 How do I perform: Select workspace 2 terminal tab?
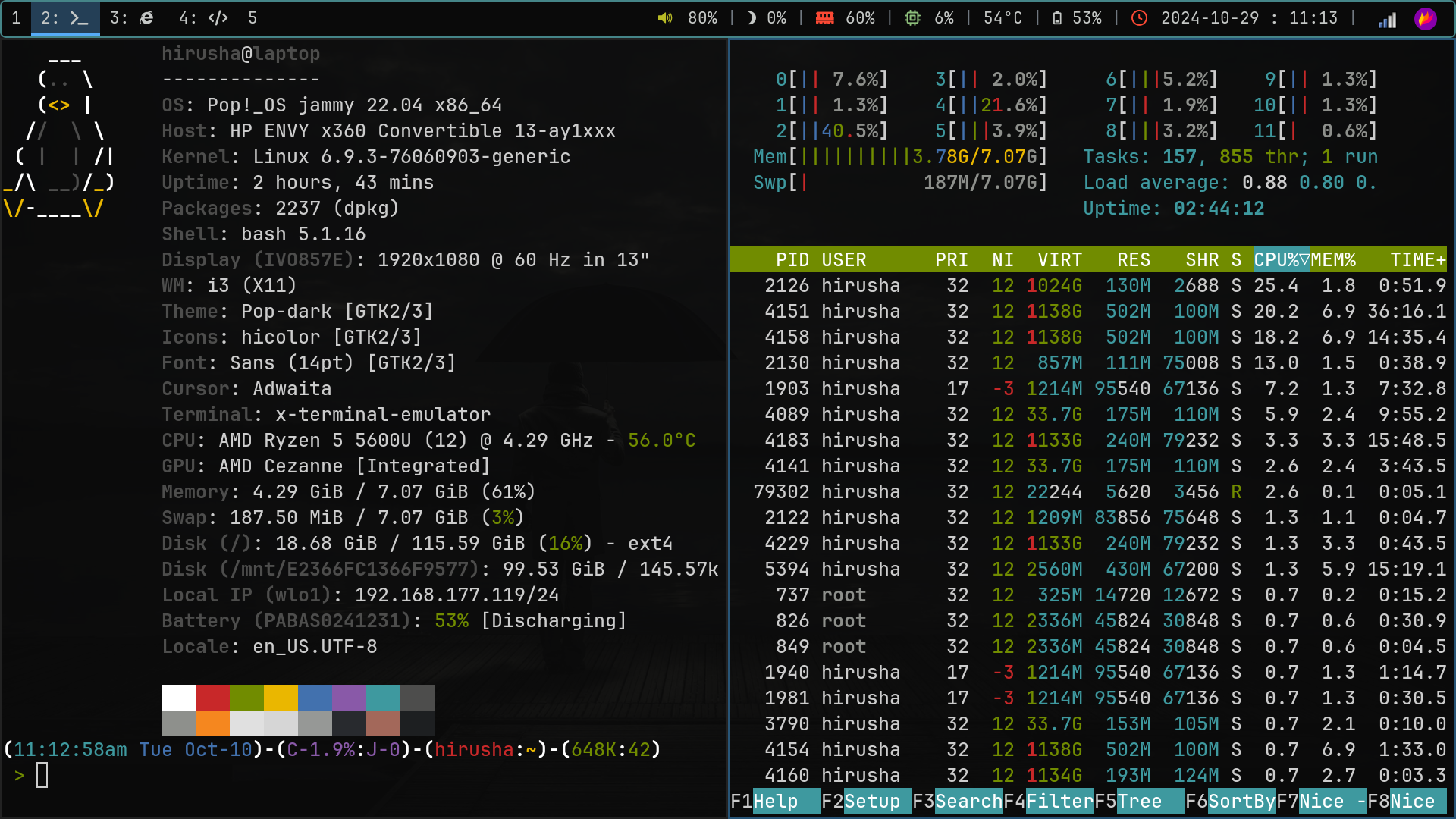pos(65,18)
